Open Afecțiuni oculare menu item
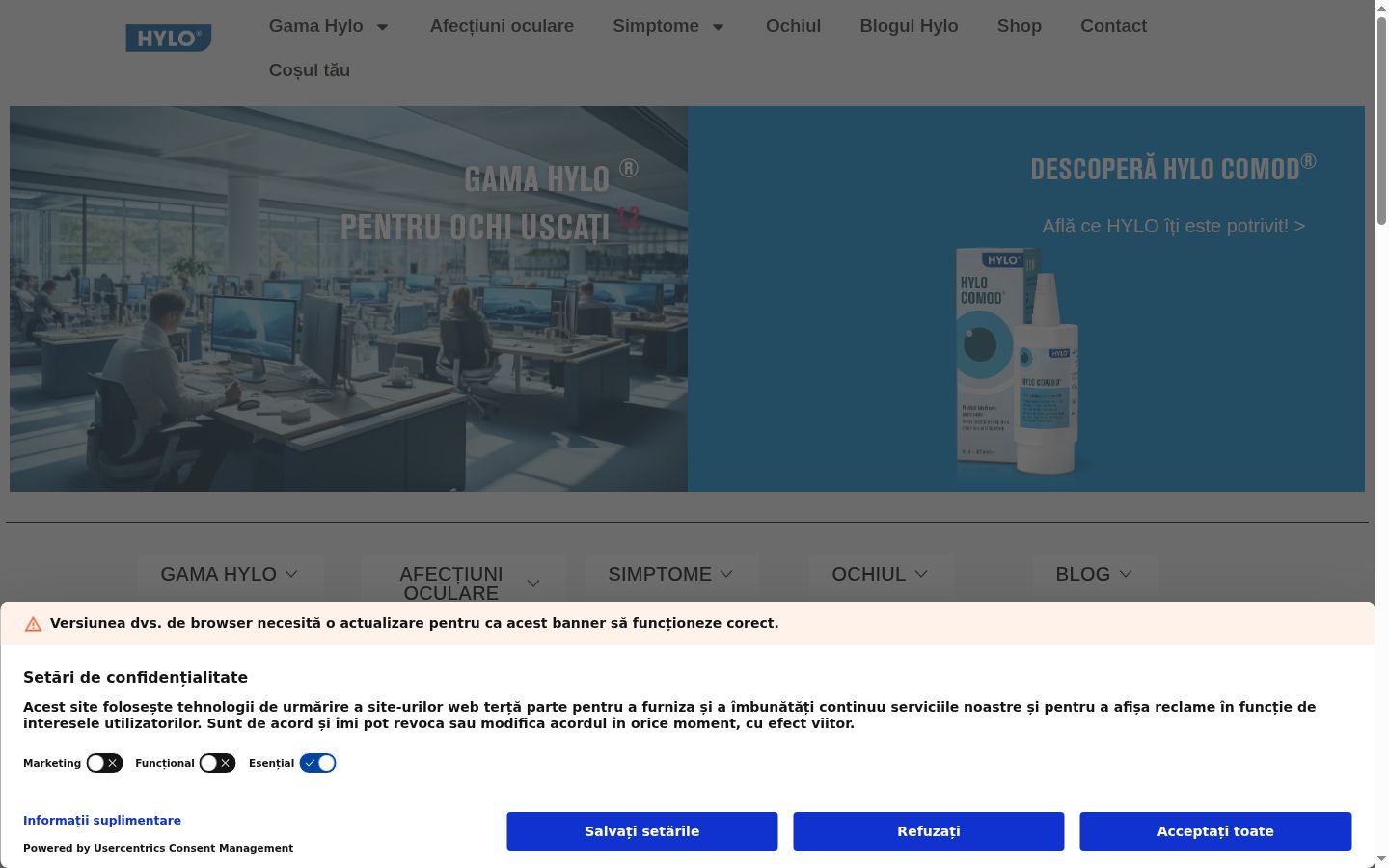Screen dimensions: 1389x868 click(502, 26)
